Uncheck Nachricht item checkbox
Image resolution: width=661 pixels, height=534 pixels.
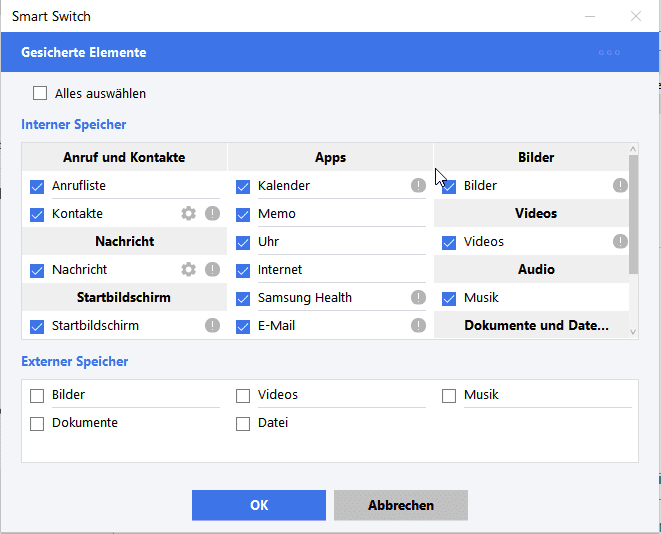click(x=37, y=271)
